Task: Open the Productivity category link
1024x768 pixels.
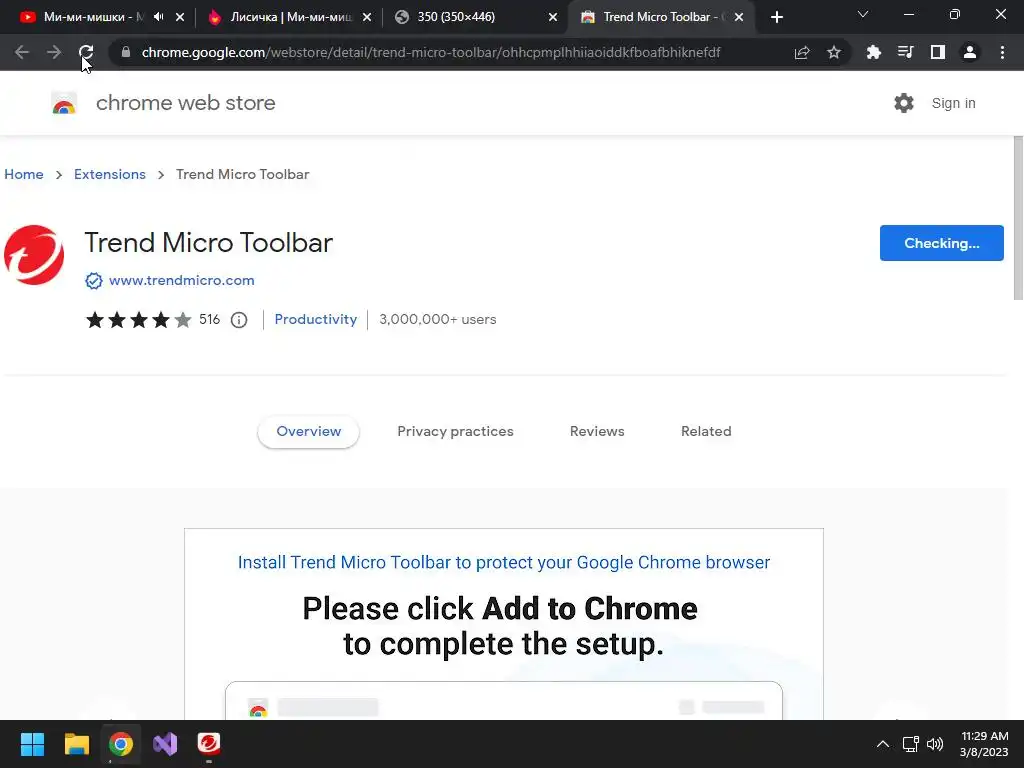Action: click(315, 319)
